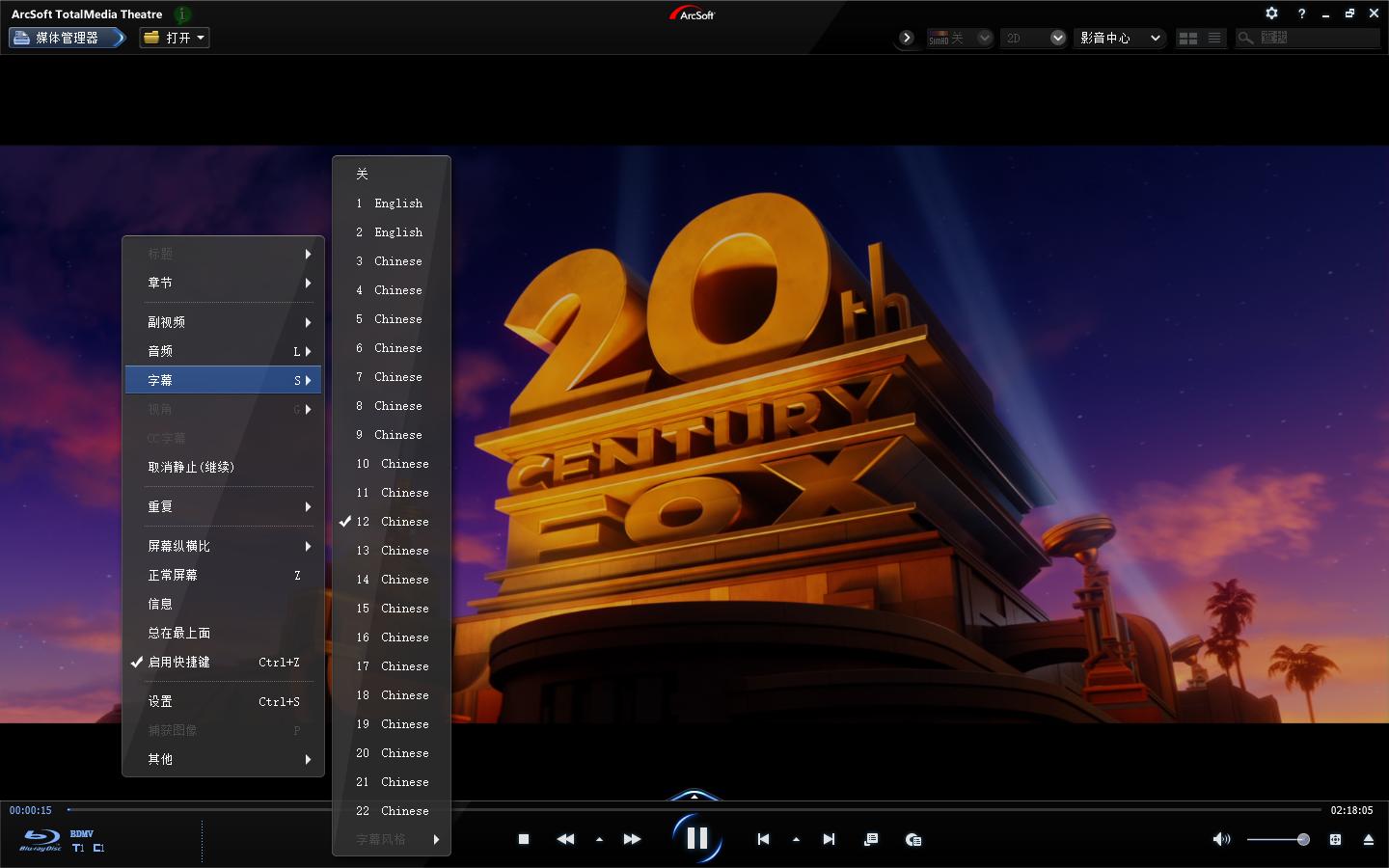Open the 媒体管理器 button
The image size is (1389, 868).
coord(68,38)
